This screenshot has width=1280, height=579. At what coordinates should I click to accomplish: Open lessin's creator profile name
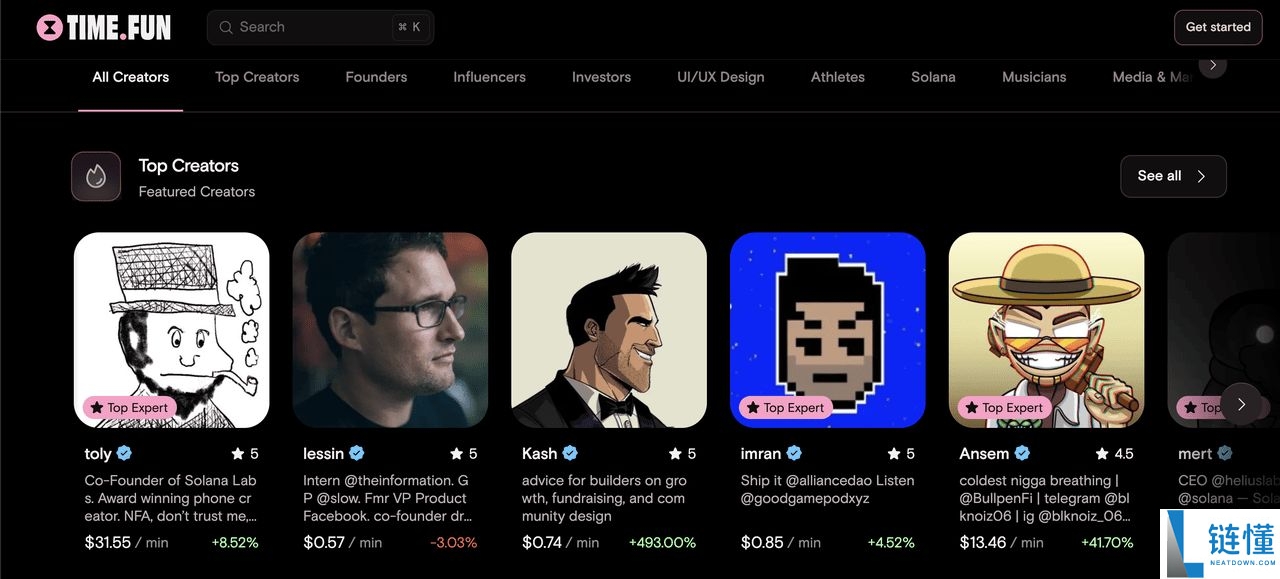[x=323, y=453]
